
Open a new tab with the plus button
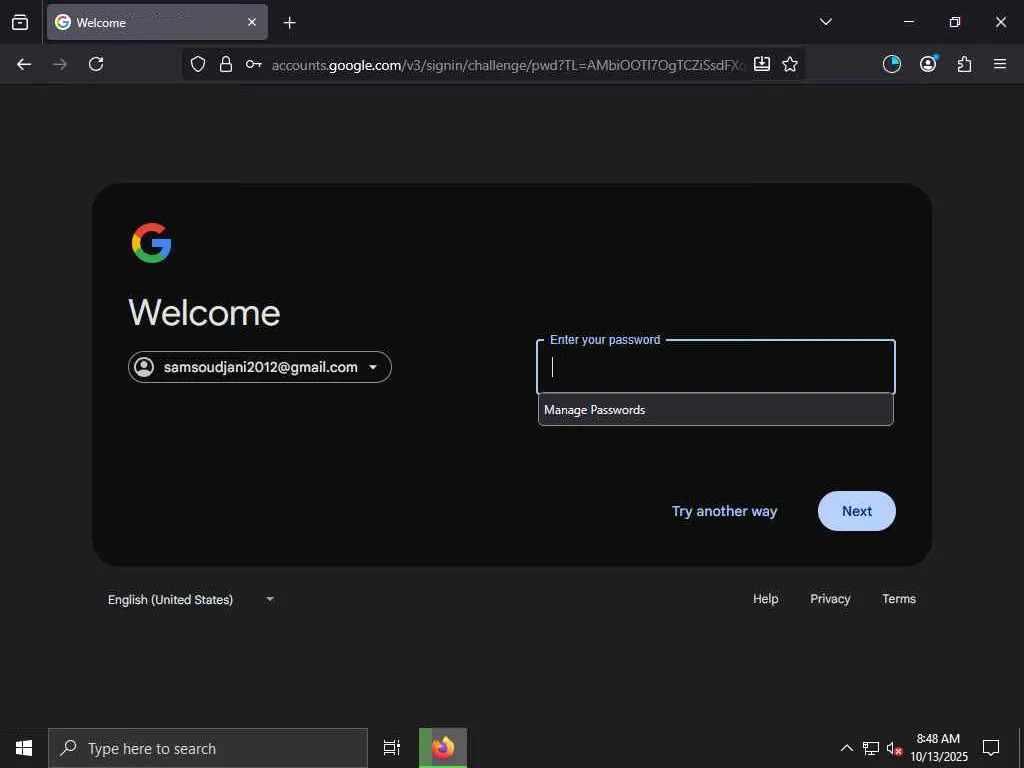pos(289,23)
